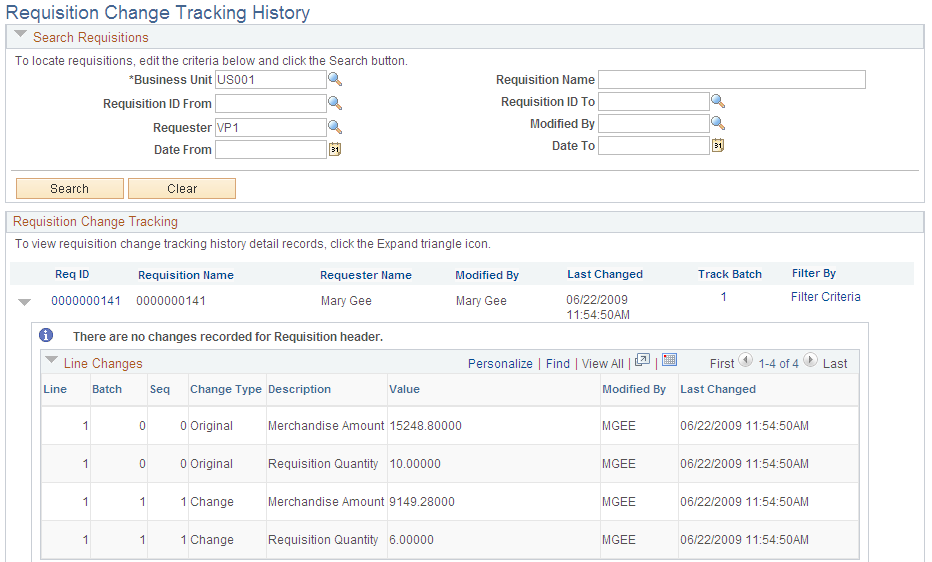Open Filter Criteria link
This screenshot has height=562, width=932.
(826, 296)
